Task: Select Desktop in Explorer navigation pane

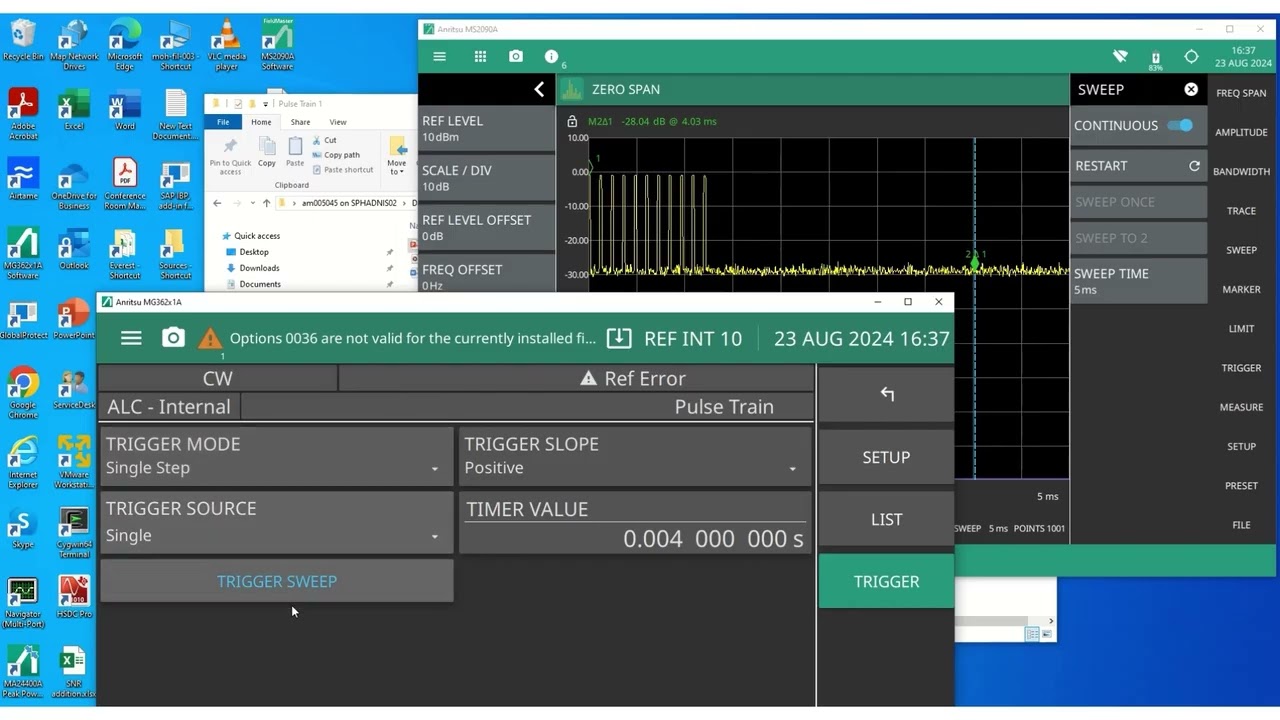Action: click(254, 252)
